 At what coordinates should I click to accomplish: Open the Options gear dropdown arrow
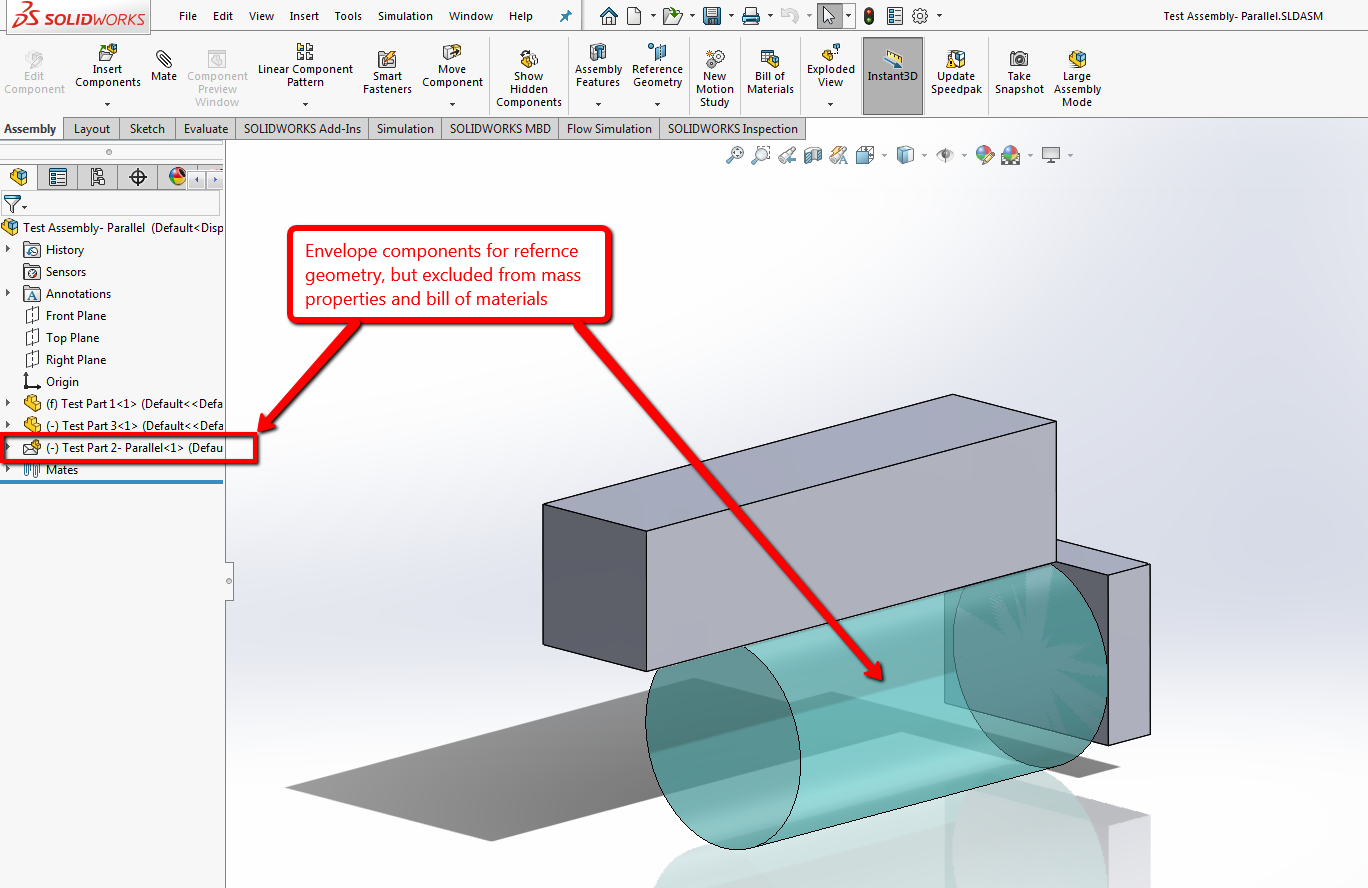click(x=940, y=17)
